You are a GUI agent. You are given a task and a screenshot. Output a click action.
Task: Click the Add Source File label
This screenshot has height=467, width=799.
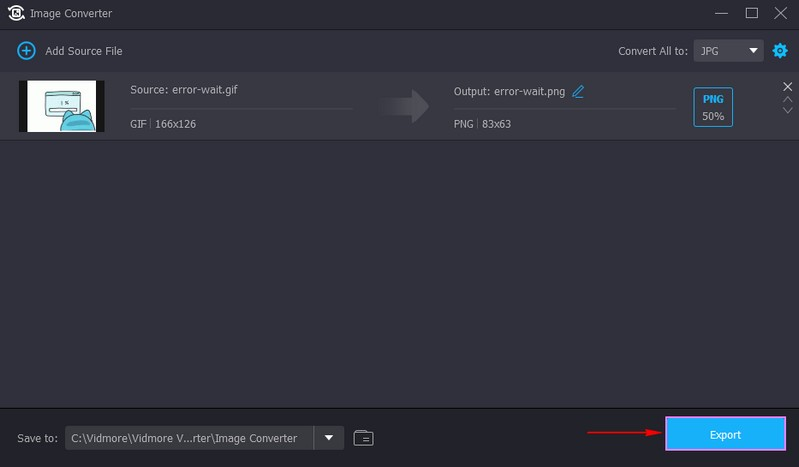pyautogui.click(x=82, y=50)
